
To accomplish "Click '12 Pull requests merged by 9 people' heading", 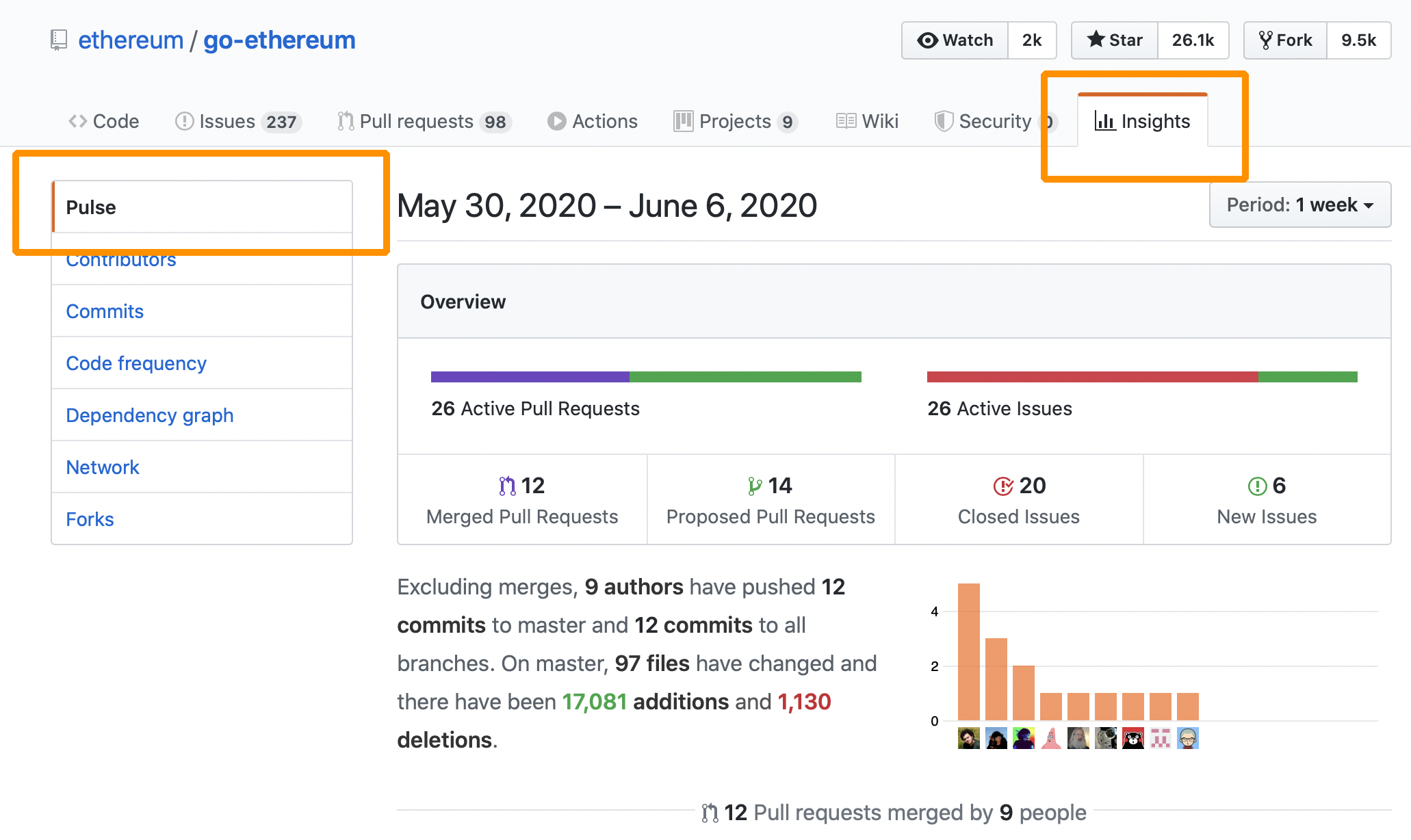I will click(894, 812).
